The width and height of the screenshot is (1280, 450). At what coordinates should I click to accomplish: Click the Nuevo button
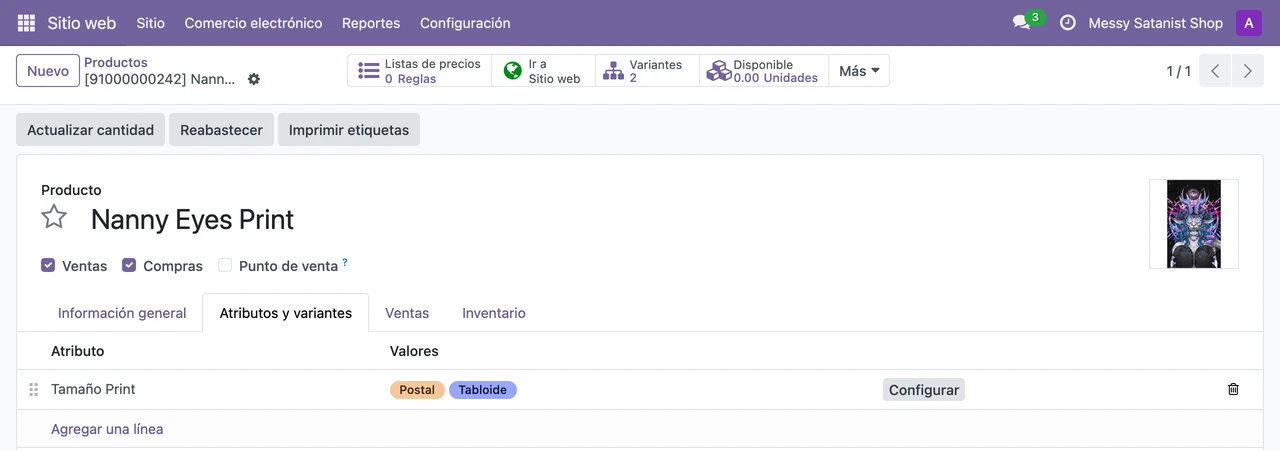[48, 71]
